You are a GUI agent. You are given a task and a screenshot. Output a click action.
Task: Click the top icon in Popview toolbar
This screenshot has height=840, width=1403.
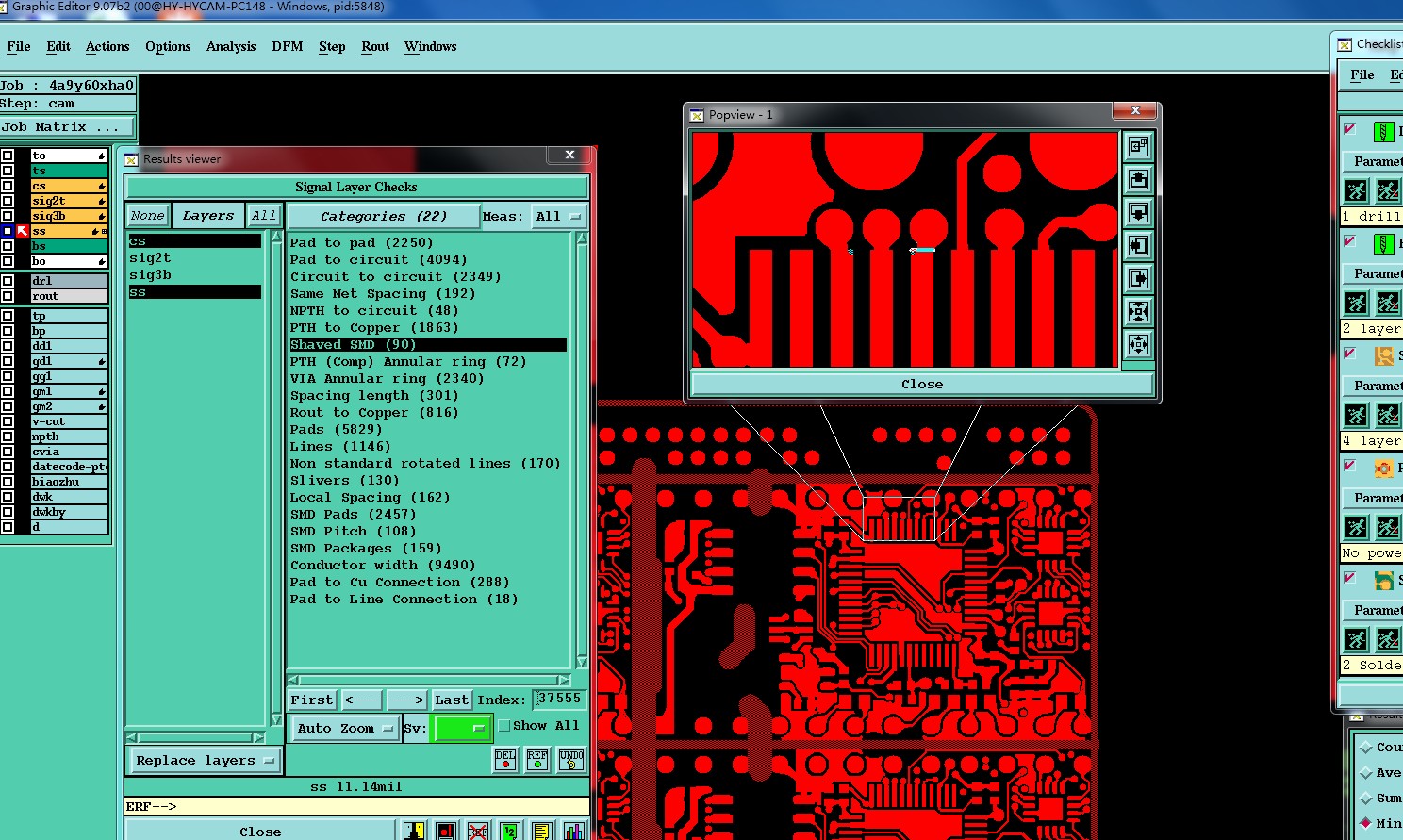coord(1138,146)
